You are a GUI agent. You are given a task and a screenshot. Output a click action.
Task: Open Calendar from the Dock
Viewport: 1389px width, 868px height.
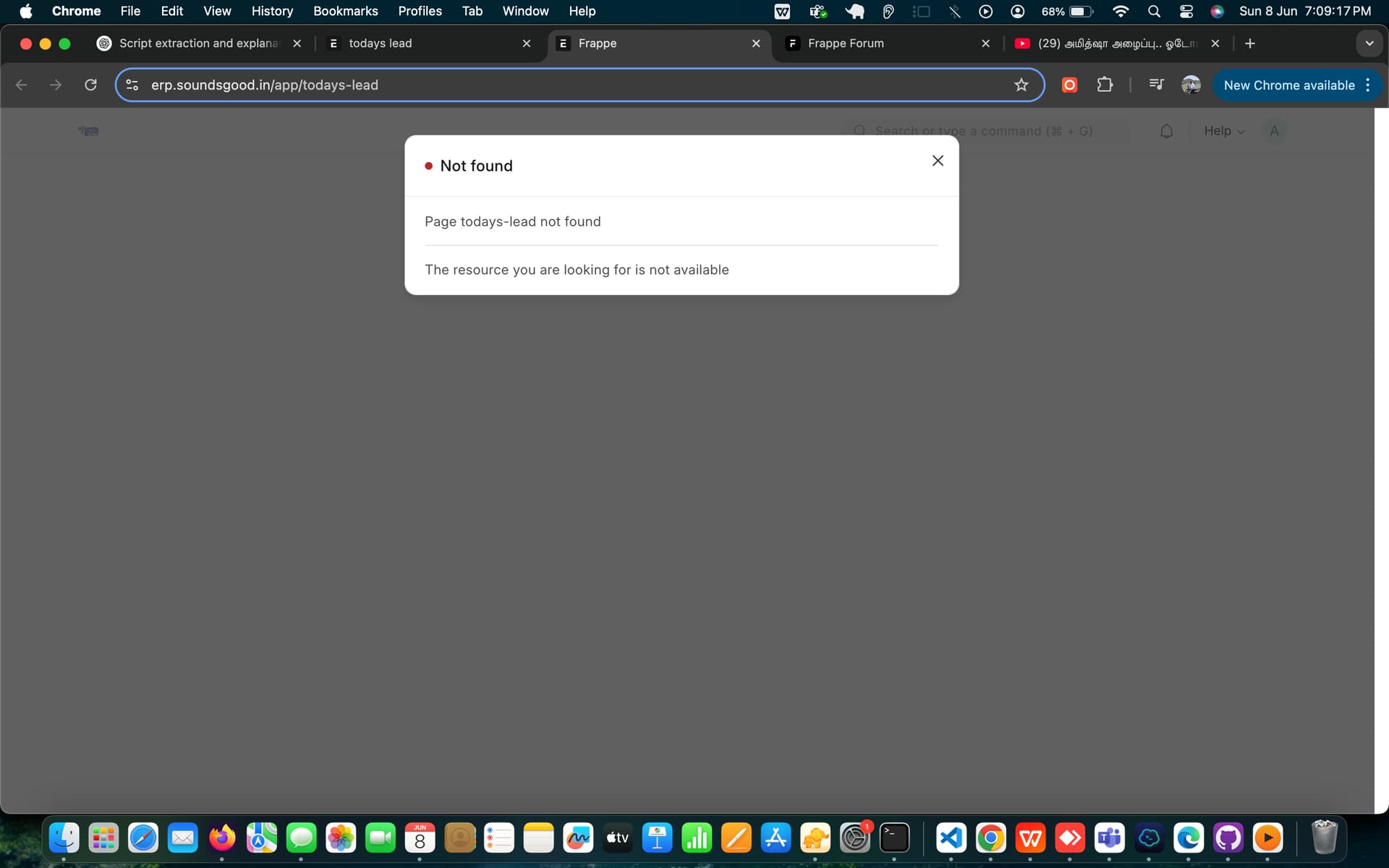pos(420,838)
